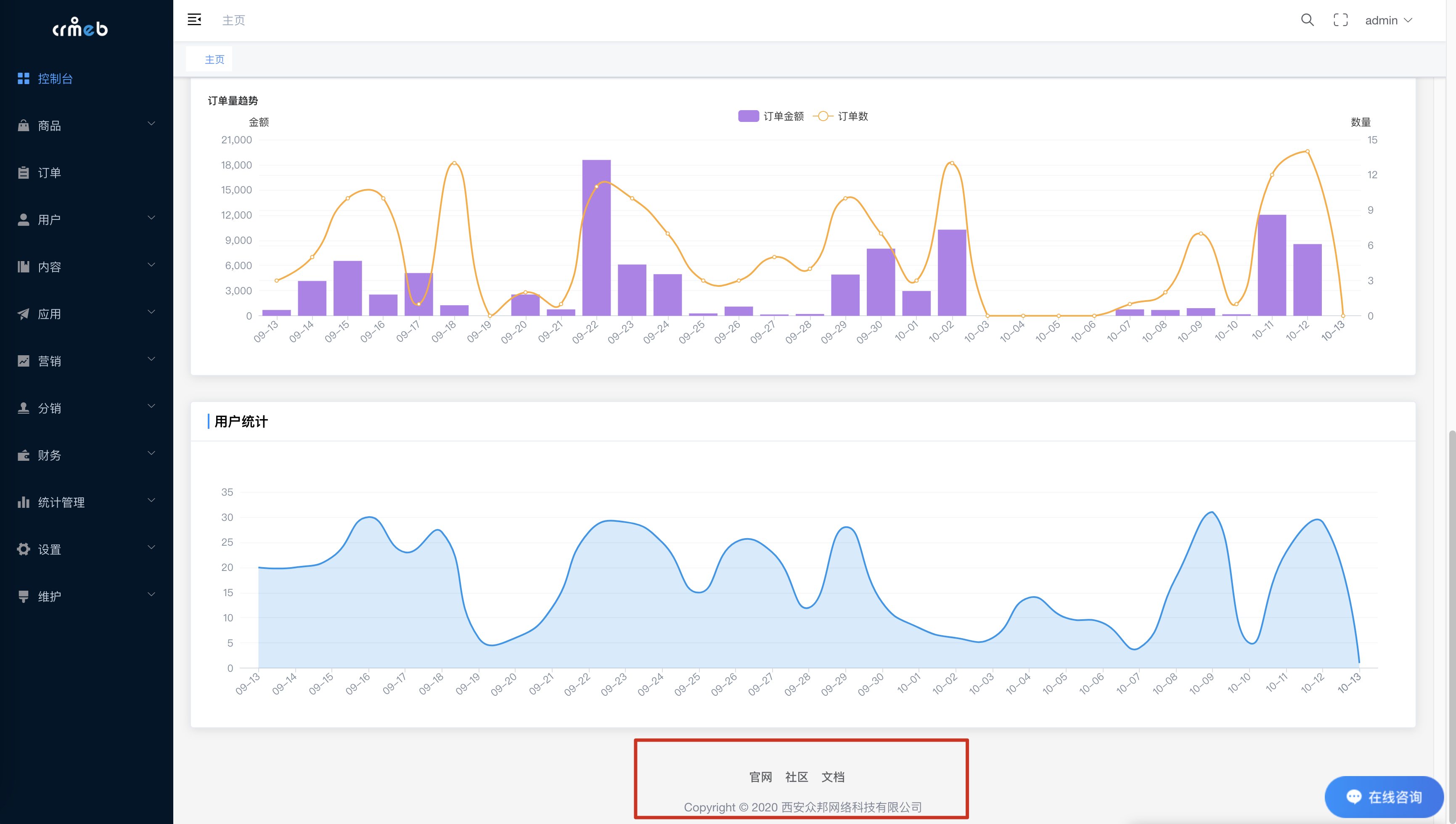Click the chat bubble icon in 在线咨询
The width and height of the screenshot is (1456, 824).
(x=1353, y=796)
